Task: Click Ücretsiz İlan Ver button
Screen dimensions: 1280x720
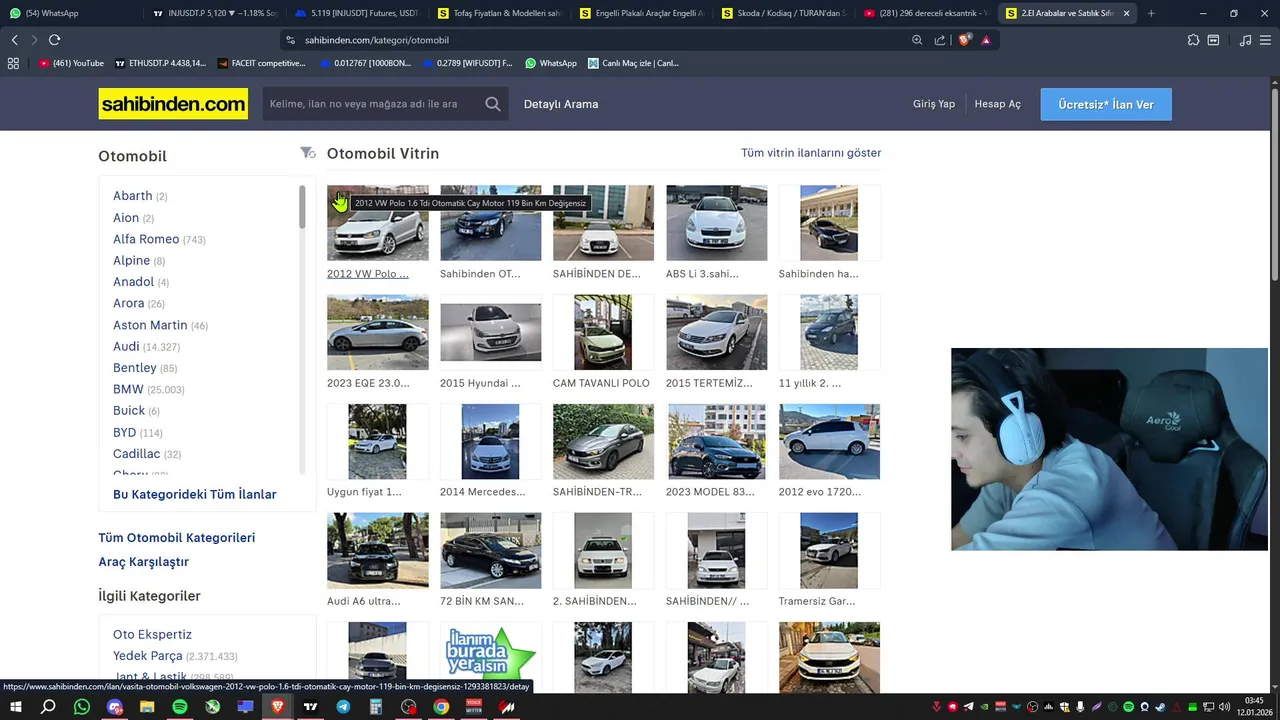Action: pyautogui.click(x=1106, y=104)
